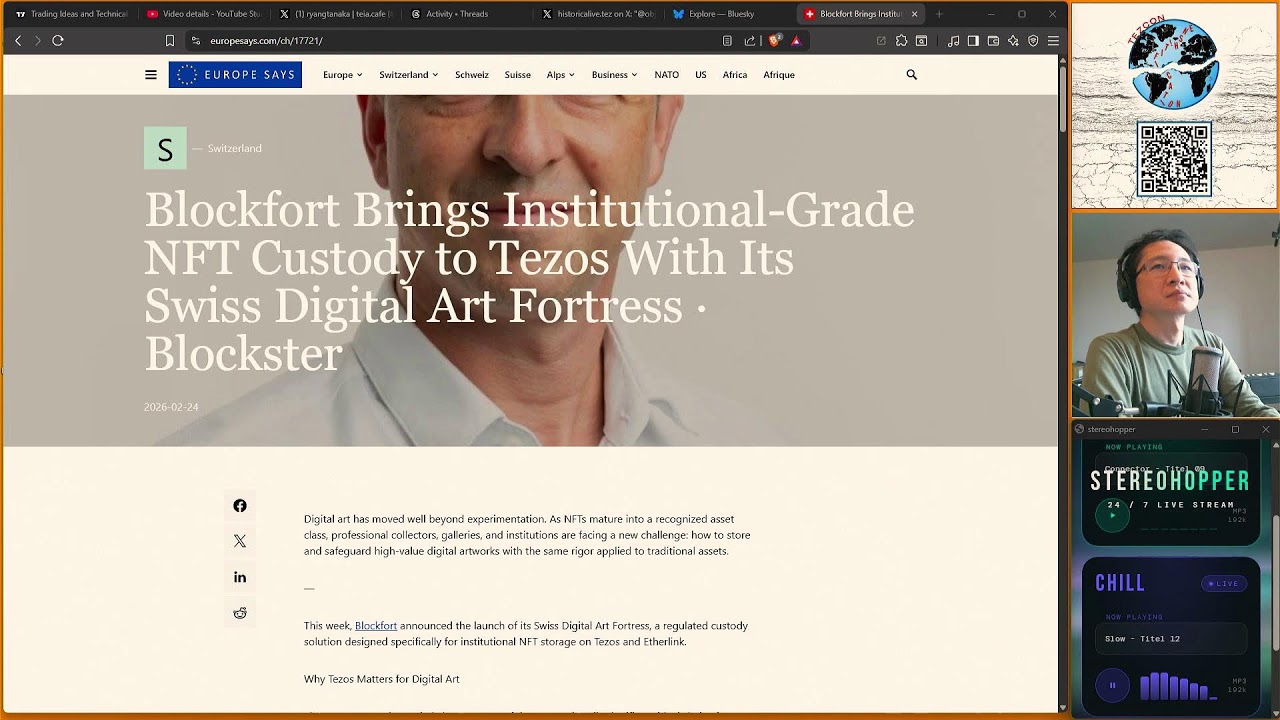Switch to ryangtanaka teia.cafe tab
This screenshot has height=720, width=1280.
pos(336,14)
